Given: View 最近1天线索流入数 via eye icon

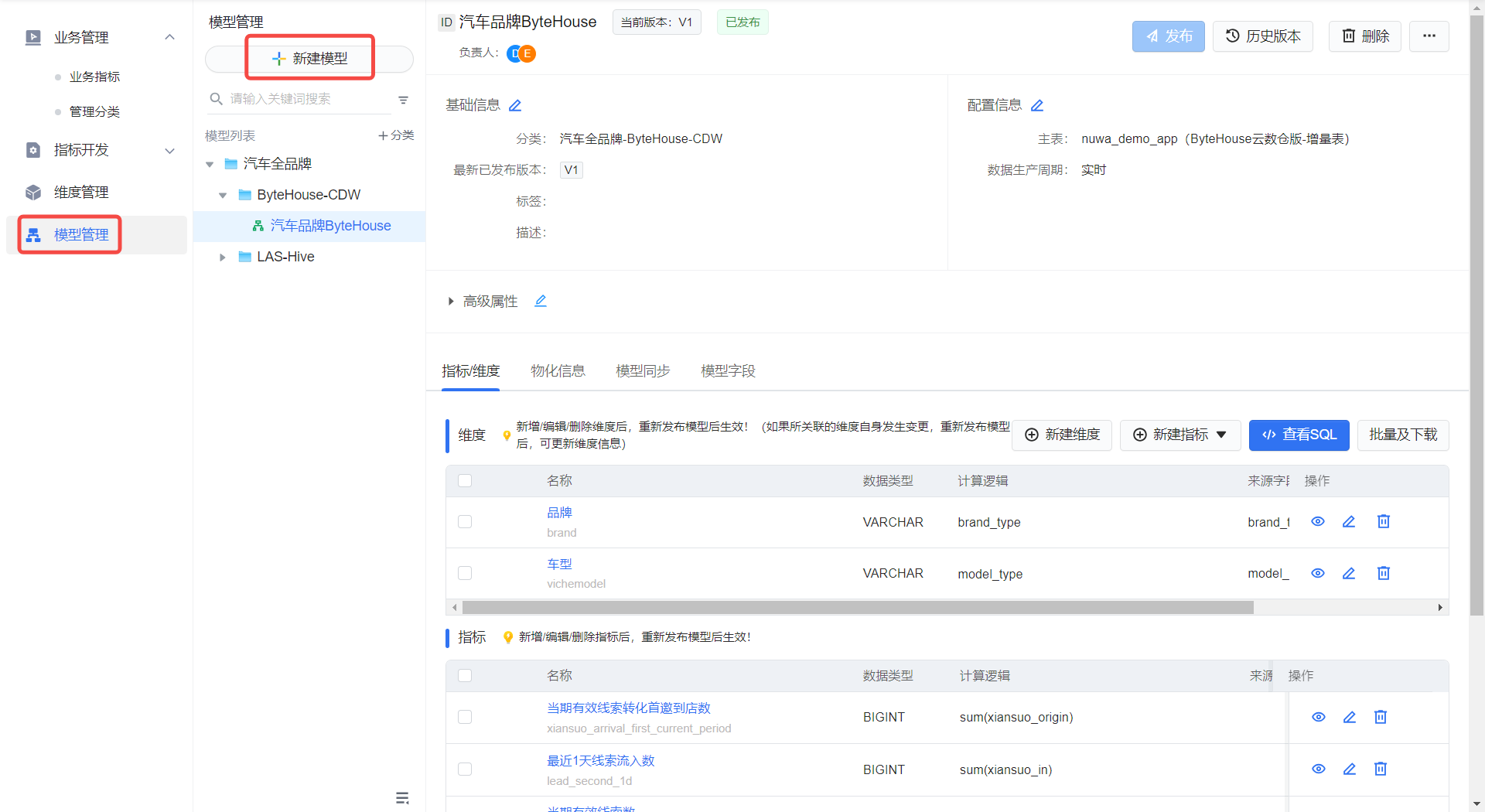Looking at the screenshot, I should coord(1319,769).
